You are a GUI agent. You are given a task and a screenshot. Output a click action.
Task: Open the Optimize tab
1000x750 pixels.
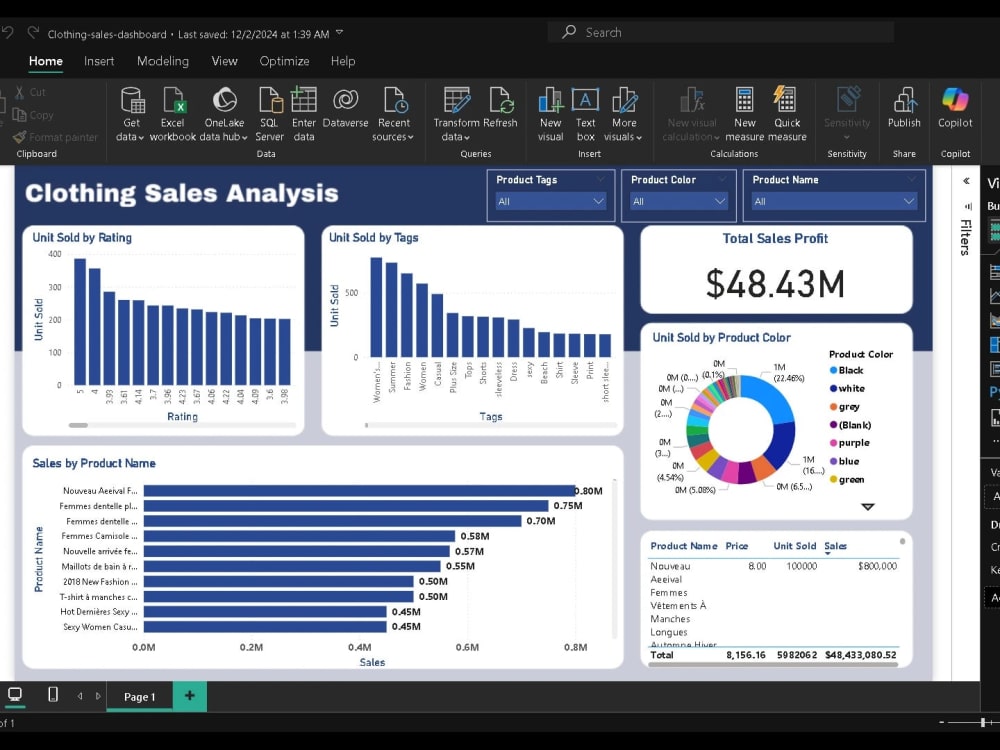point(284,61)
